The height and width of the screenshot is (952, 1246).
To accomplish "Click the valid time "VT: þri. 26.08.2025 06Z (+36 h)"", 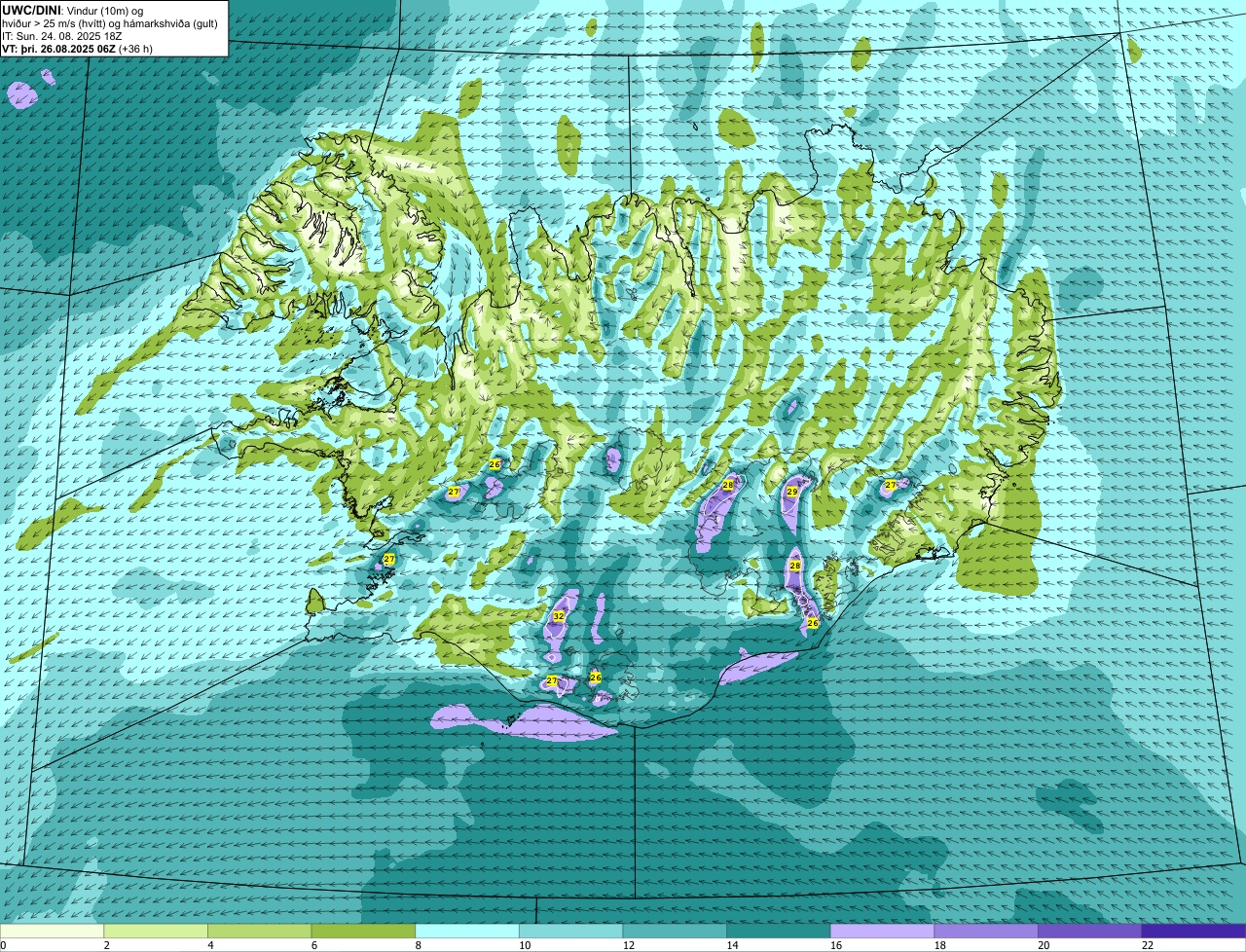I will (x=78, y=49).
